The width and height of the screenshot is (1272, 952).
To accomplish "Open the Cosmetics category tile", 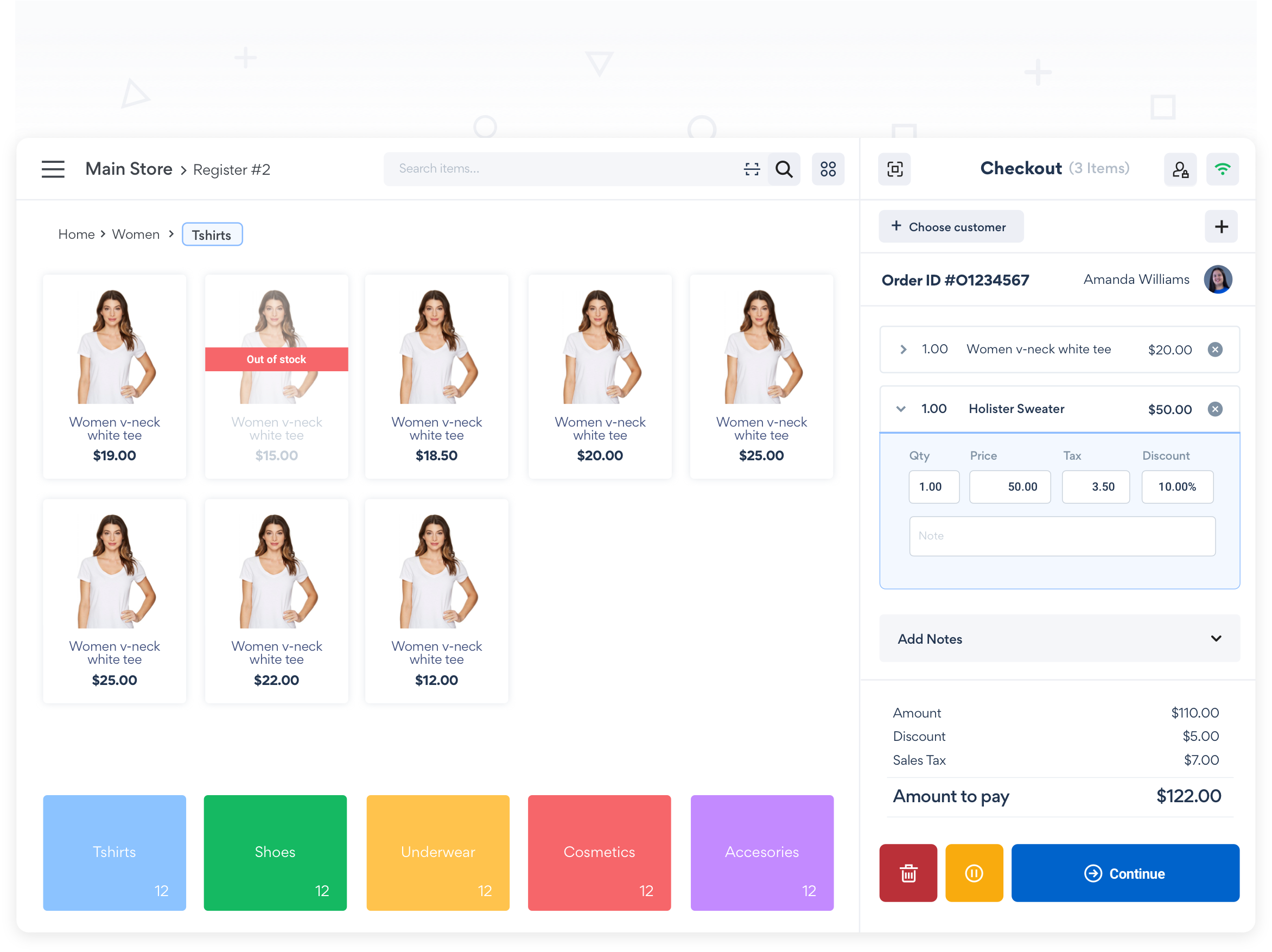I will (x=599, y=853).
